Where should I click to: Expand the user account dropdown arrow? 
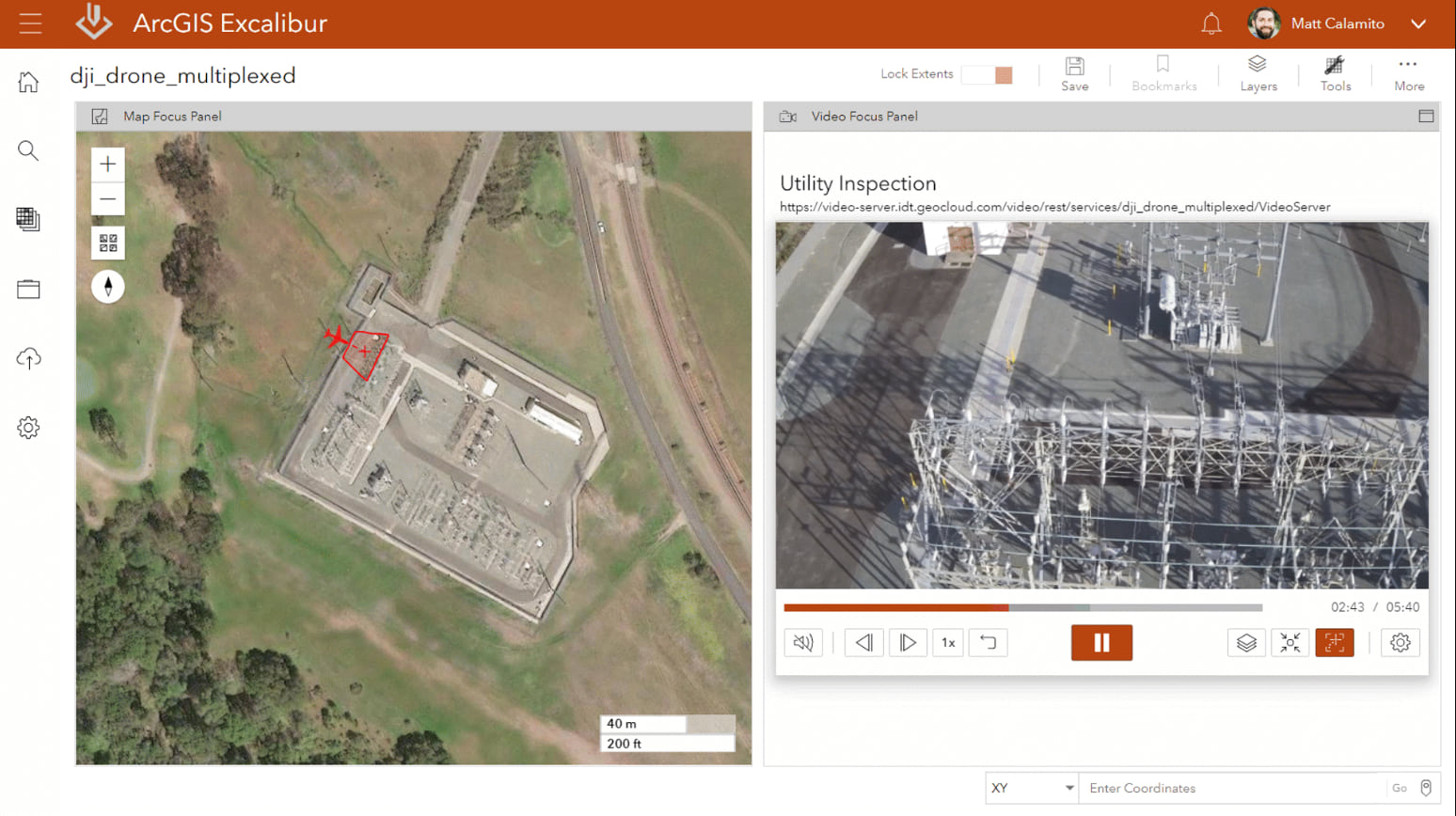[1418, 24]
